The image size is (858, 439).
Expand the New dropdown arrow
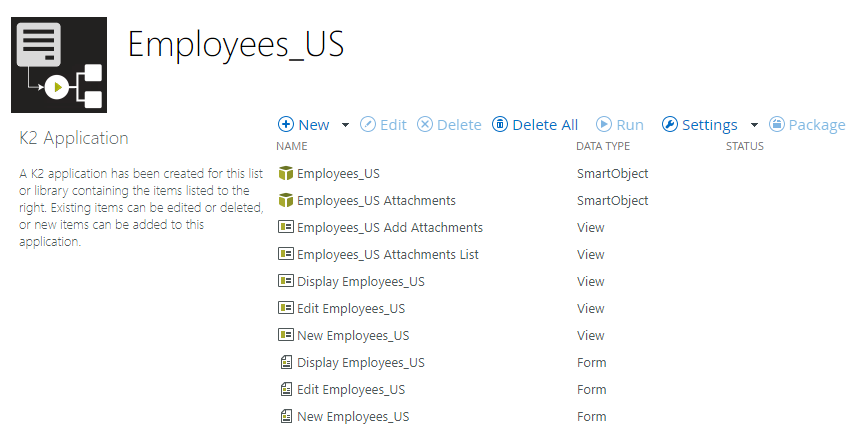coord(345,125)
